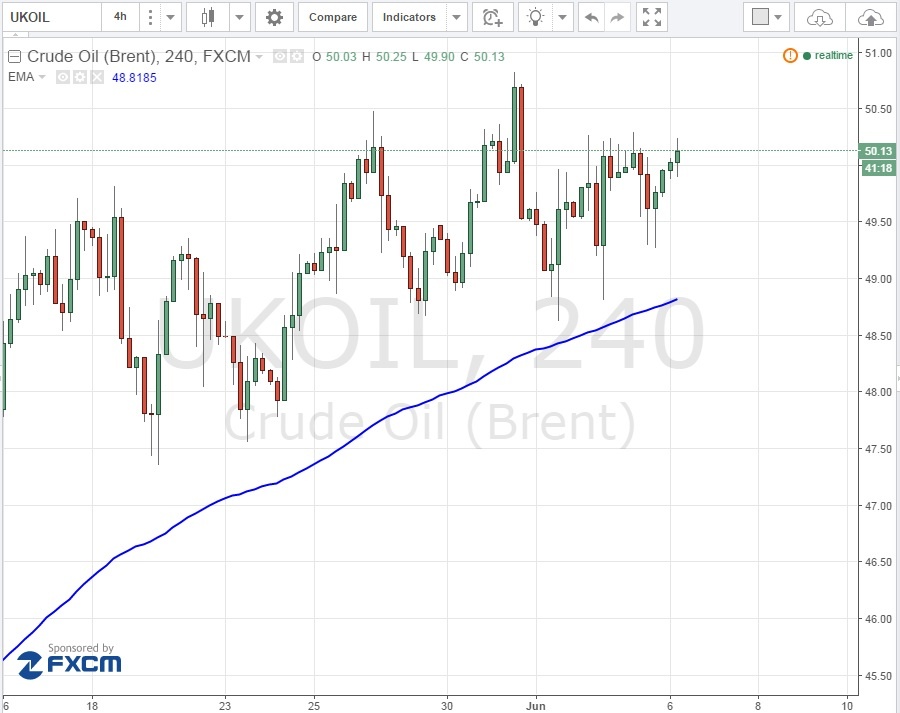Expand the chart style dropdown arrow
Image resolution: width=900 pixels, height=713 pixels.
point(239,17)
